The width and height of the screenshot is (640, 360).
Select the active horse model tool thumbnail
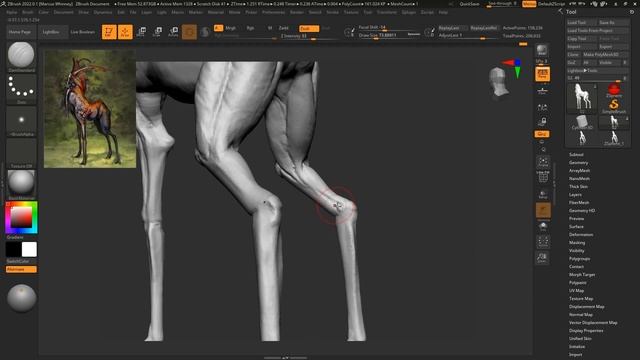(582, 98)
